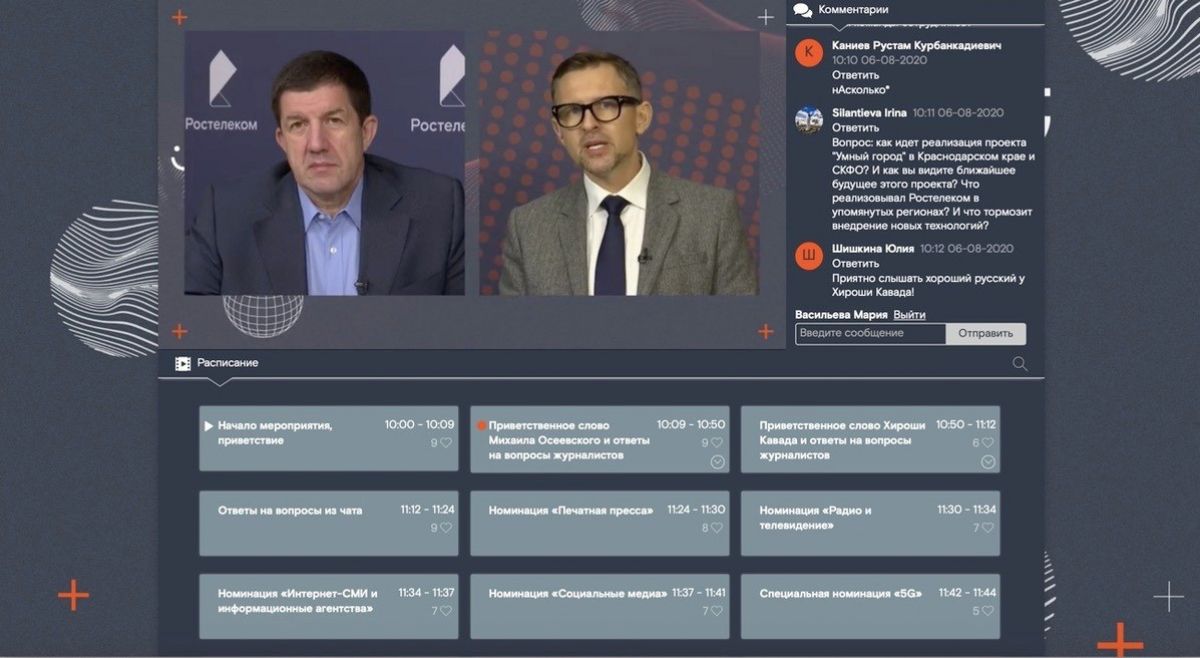Click commenter name Silantieva Irina
This screenshot has height=658, width=1200.
coord(869,113)
